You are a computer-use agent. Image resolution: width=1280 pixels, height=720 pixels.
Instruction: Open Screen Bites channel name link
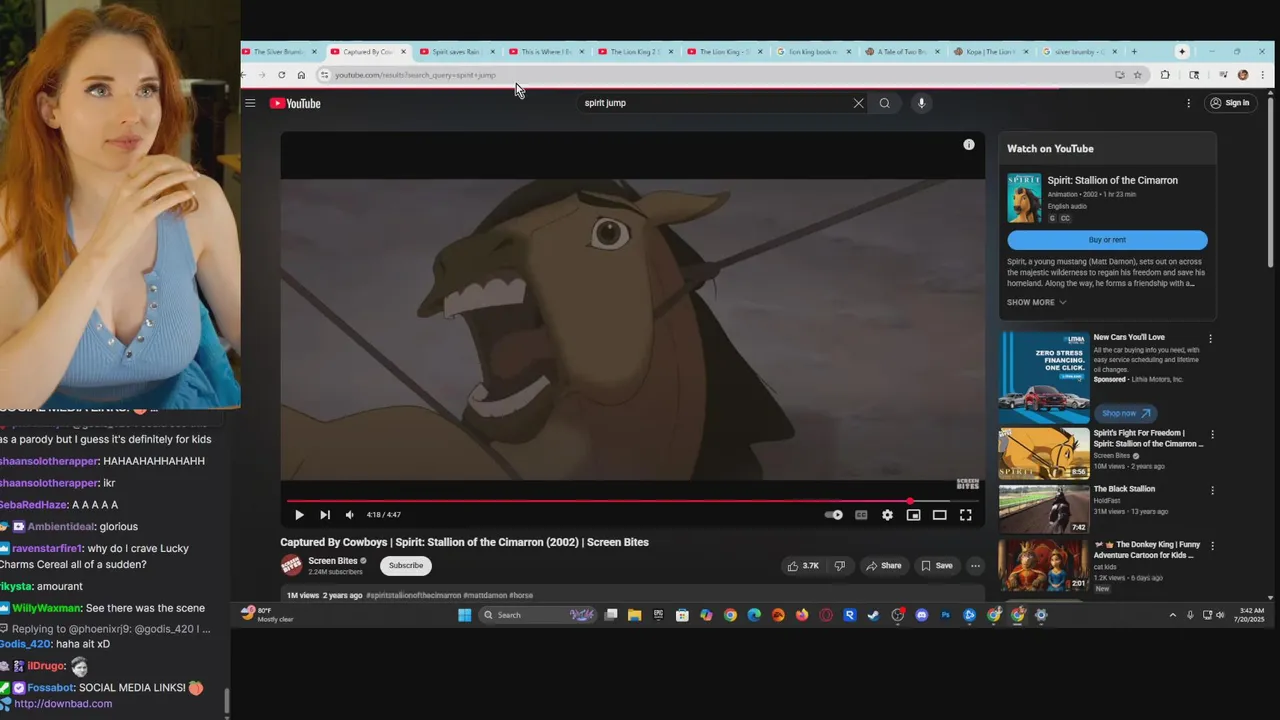(x=333, y=561)
